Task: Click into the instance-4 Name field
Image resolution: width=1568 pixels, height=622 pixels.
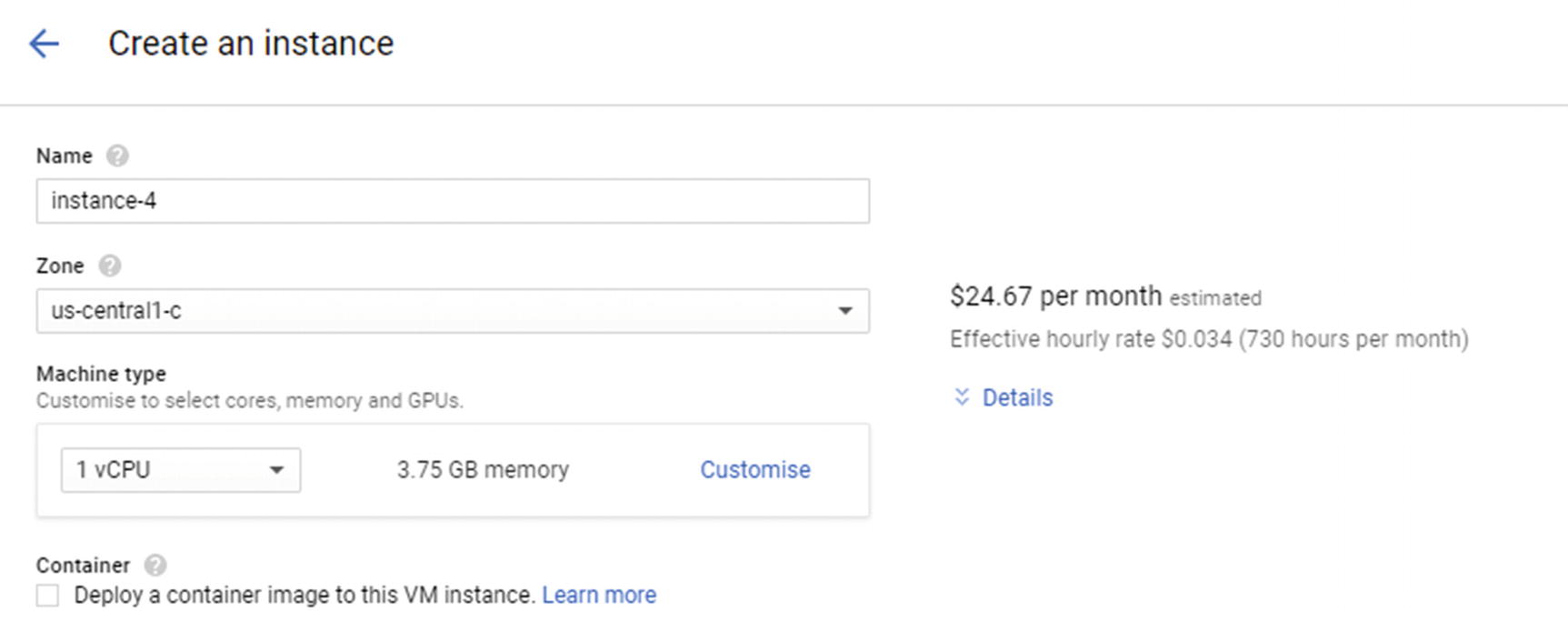Action: click(452, 201)
